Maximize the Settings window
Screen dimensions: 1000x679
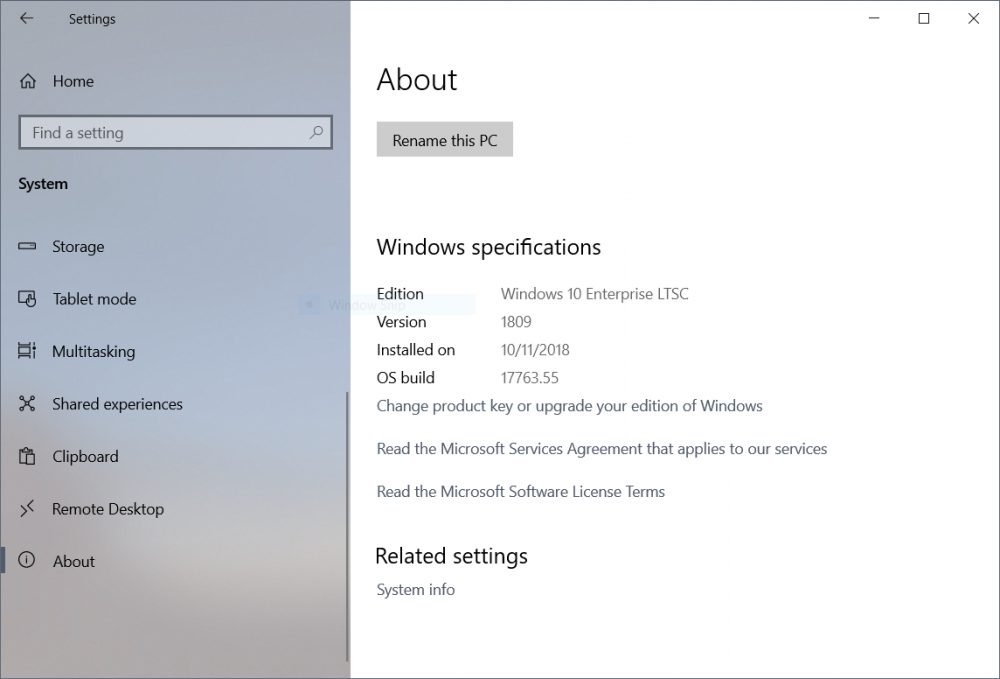click(x=923, y=18)
